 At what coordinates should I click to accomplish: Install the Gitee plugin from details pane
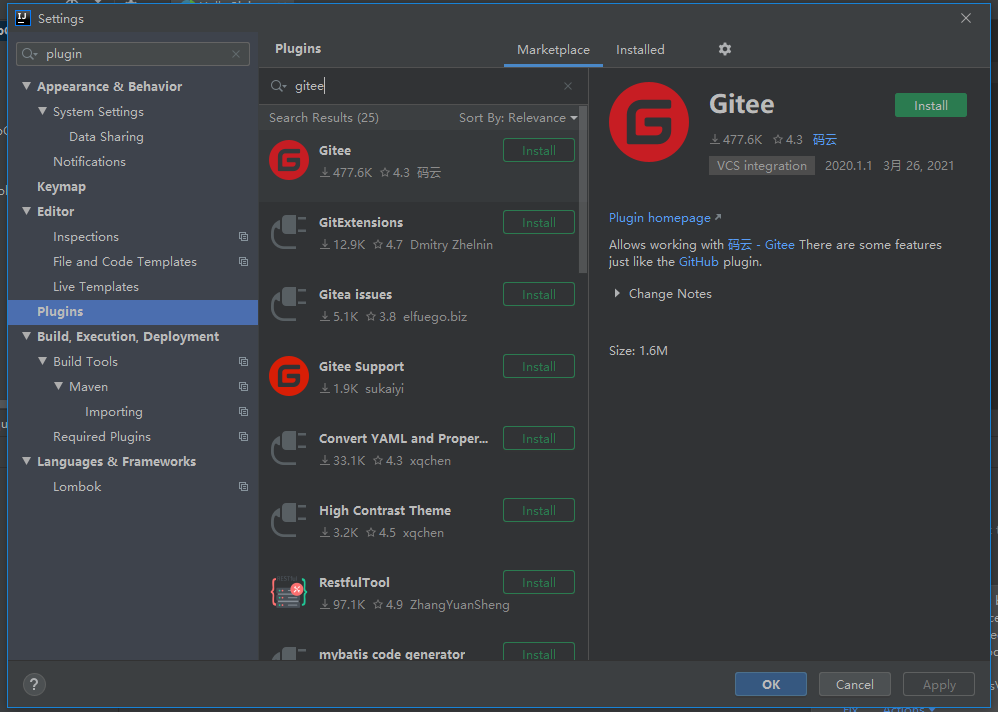tap(931, 106)
